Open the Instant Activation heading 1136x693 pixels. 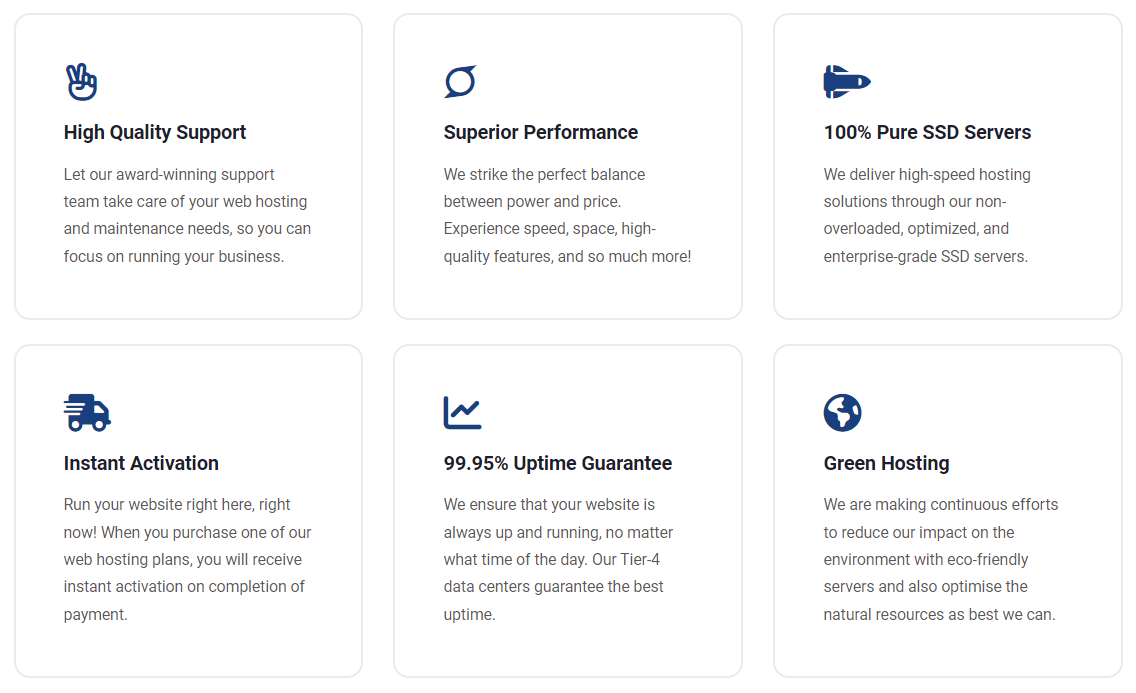141,463
